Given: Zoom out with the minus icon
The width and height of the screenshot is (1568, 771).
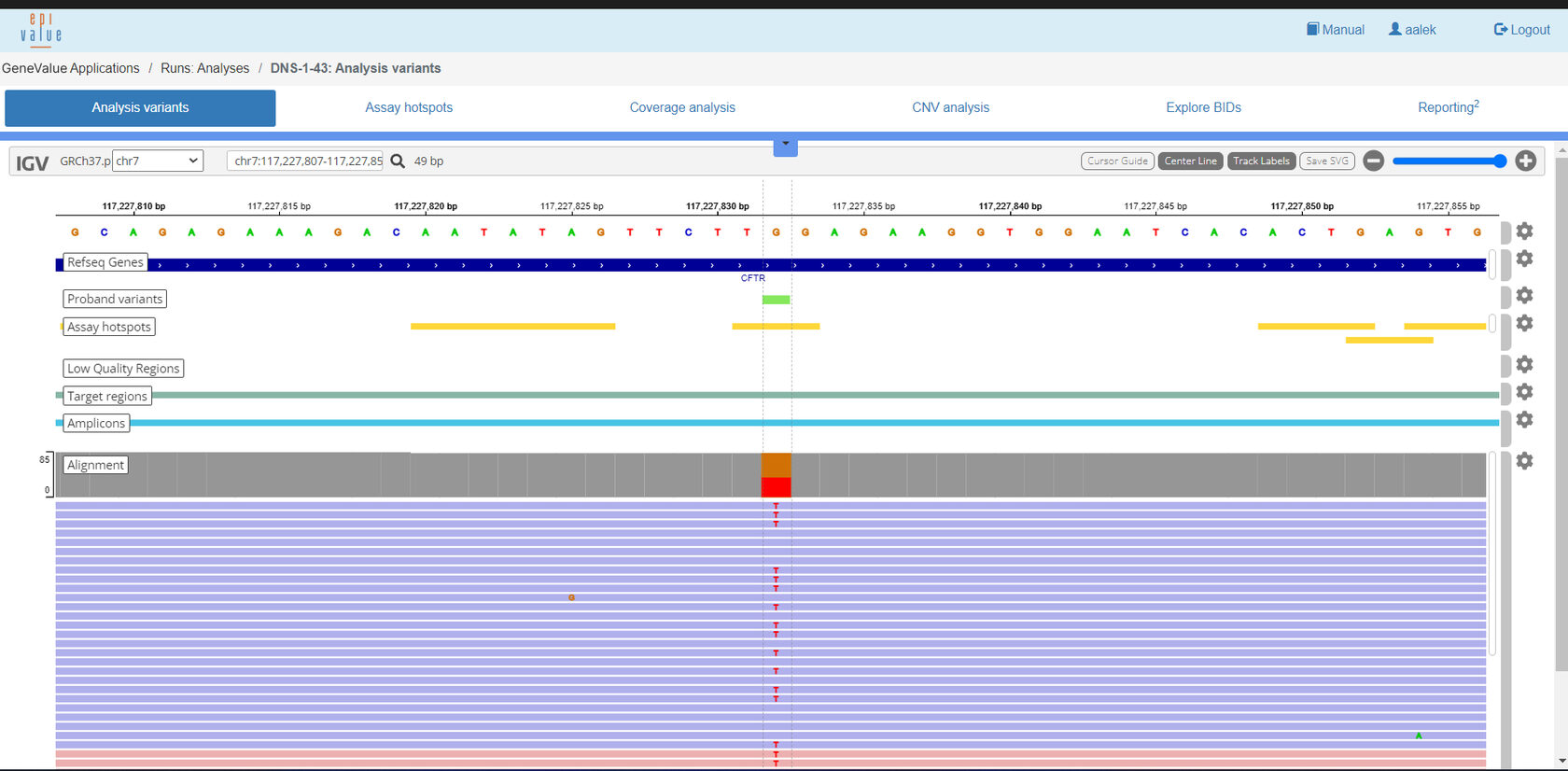Looking at the screenshot, I should (1373, 161).
